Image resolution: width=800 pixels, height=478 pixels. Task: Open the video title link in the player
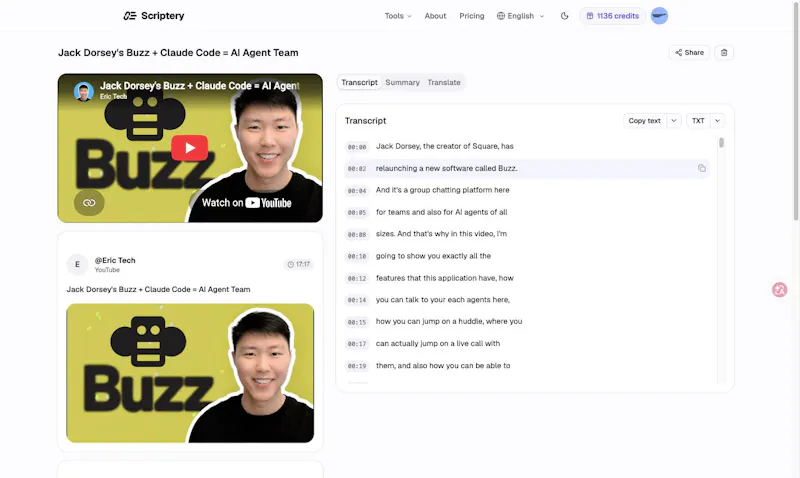tap(199, 86)
